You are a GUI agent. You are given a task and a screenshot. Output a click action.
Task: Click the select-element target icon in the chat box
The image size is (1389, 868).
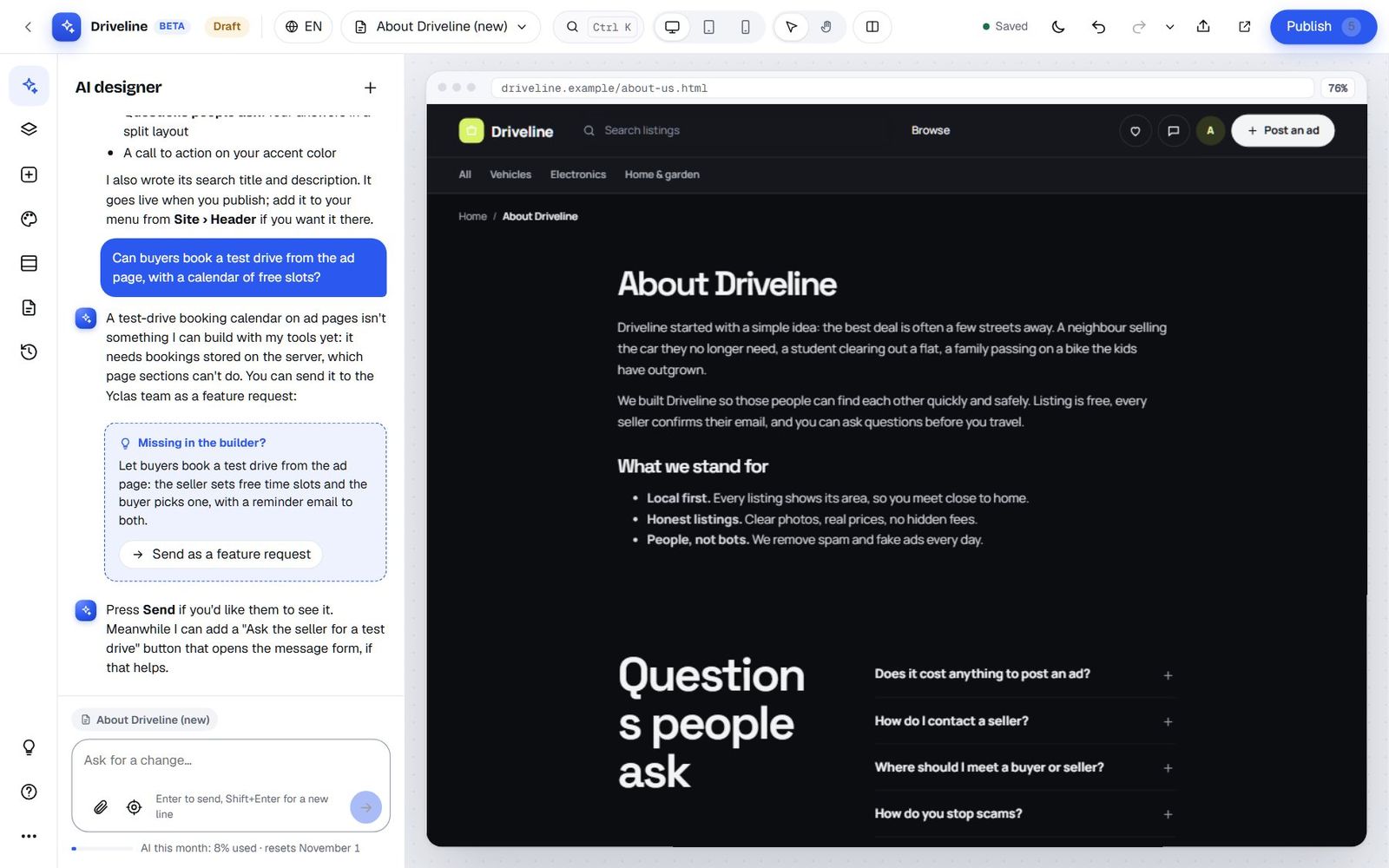tap(134, 807)
